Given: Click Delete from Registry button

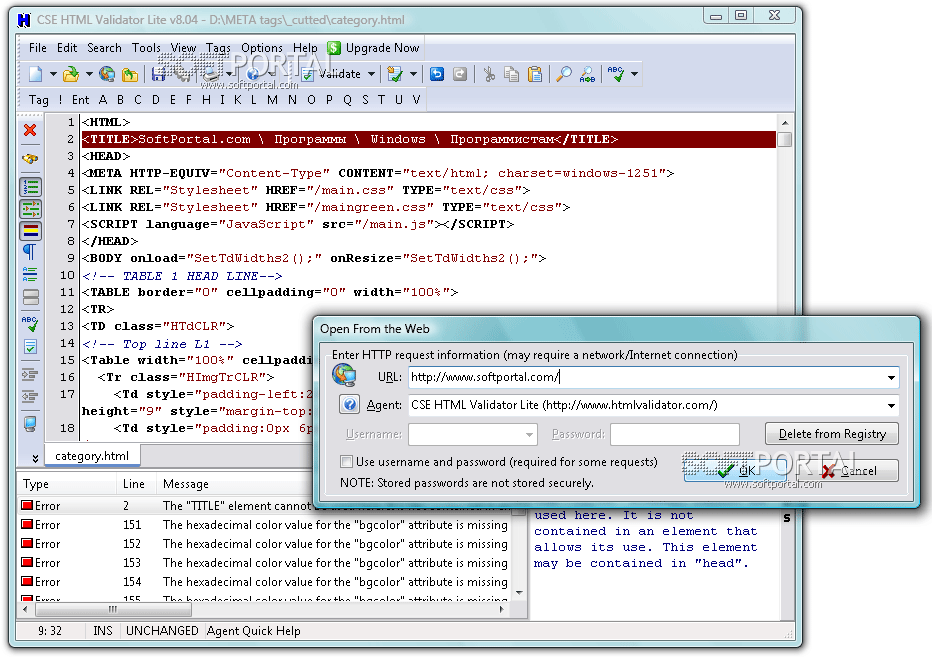Looking at the screenshot, I should click(832, 434).
